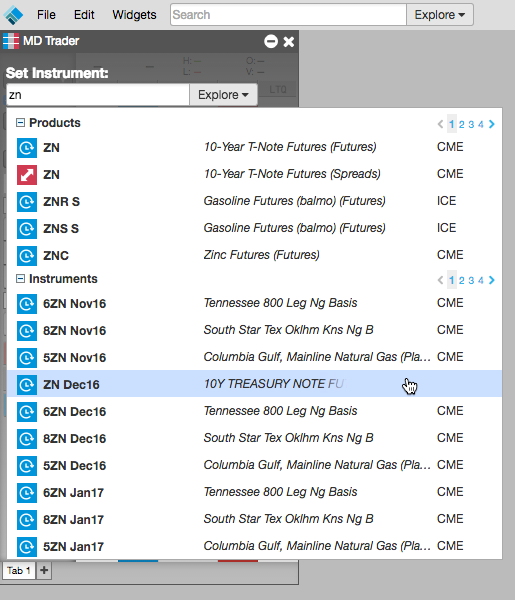515x600 pixels.
Task: Click the red ZN spreads icon
Action: [x=27, y=175]
